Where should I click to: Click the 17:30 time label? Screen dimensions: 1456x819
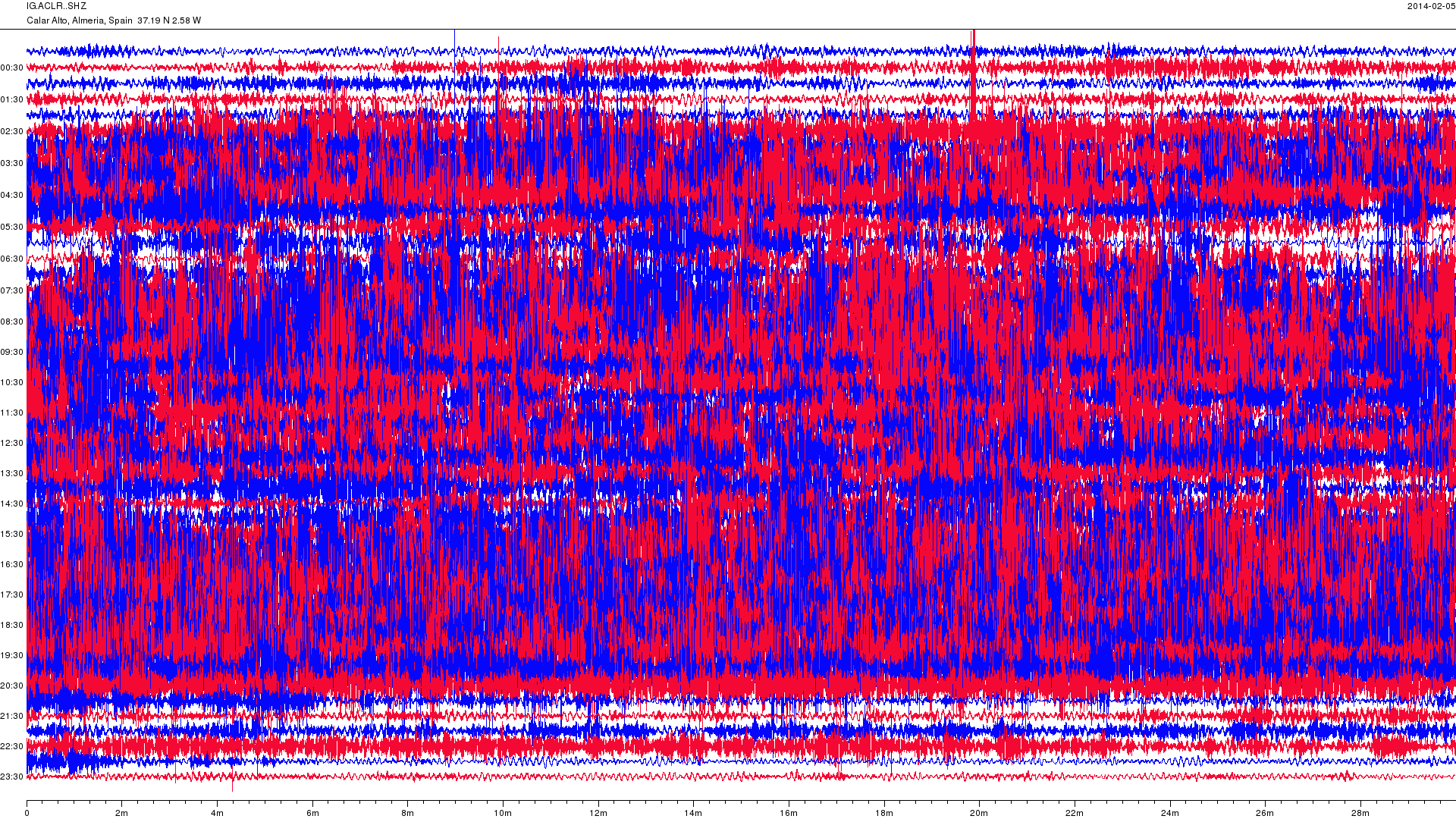(x=12, y=595)
